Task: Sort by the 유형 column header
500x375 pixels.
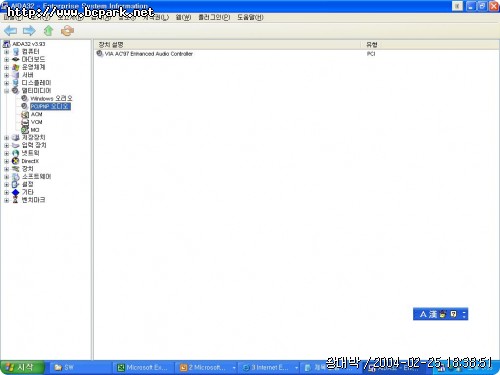Action: tap(430, 44)
